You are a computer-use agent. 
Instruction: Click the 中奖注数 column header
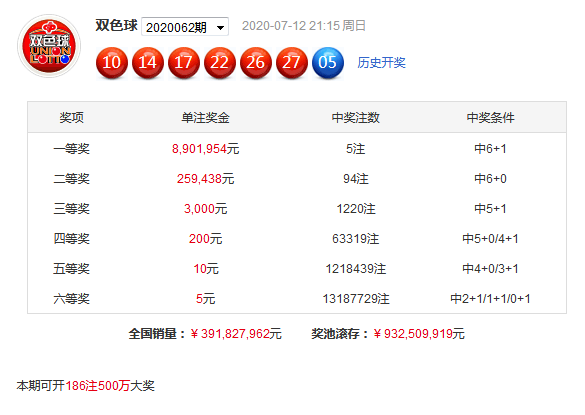click(356, 118)
